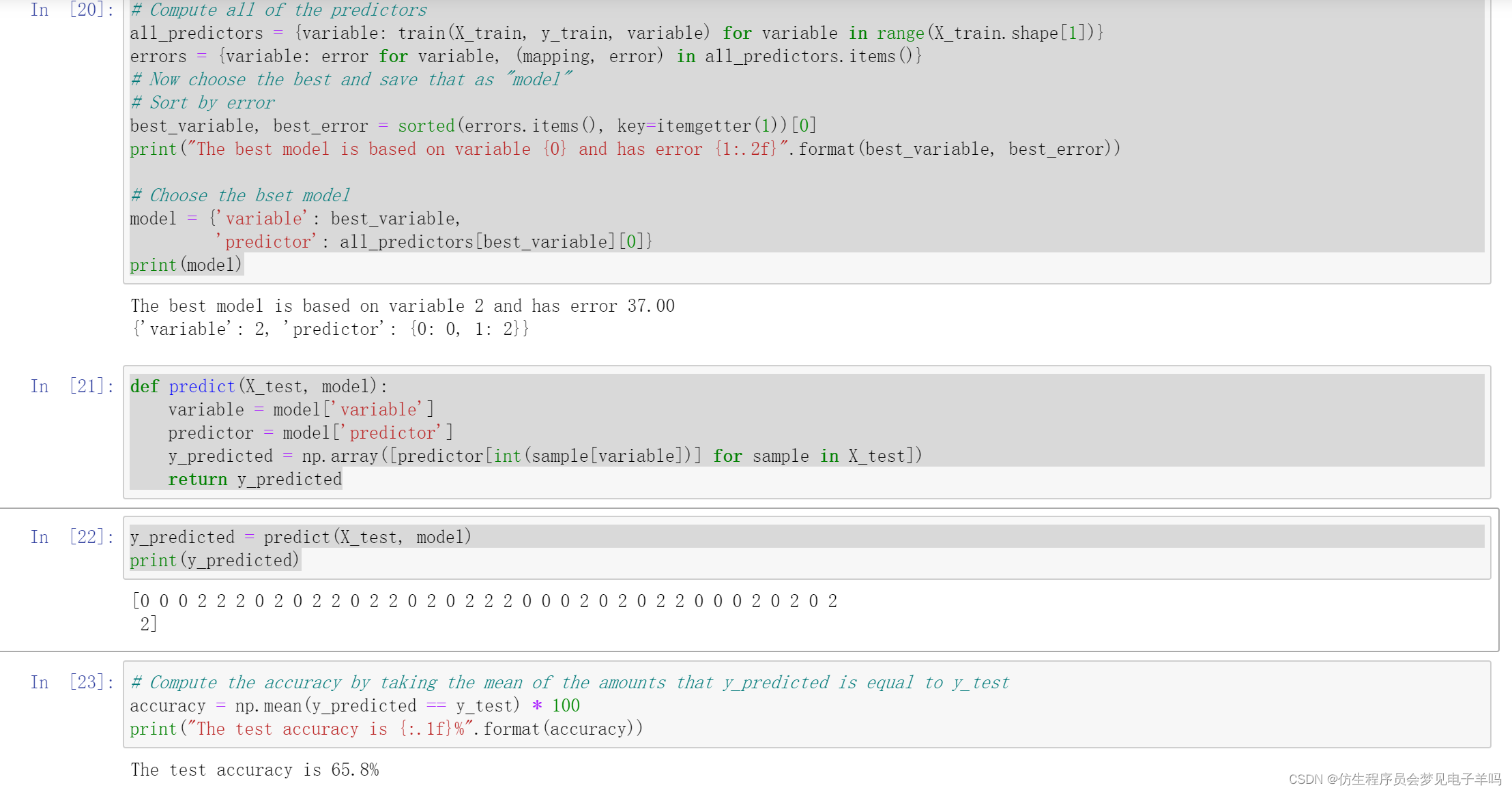Click the In [23] cell prompt
The image size is (1512, 792).
click(x=72, y=682)
